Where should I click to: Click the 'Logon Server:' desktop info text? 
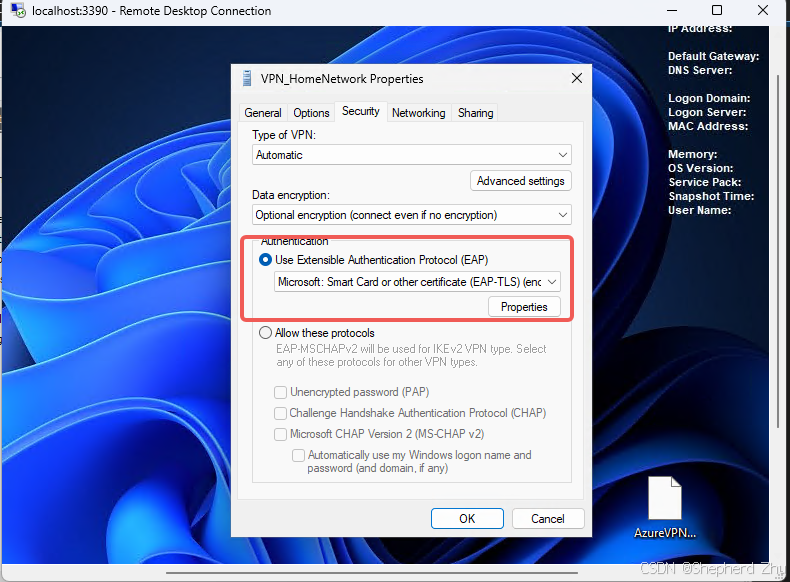coord(707,112)
